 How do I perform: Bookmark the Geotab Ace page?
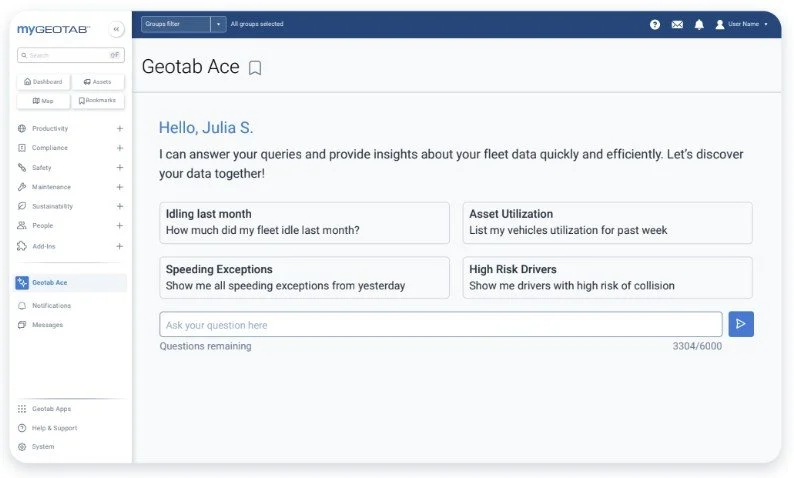tap(255, 68)
